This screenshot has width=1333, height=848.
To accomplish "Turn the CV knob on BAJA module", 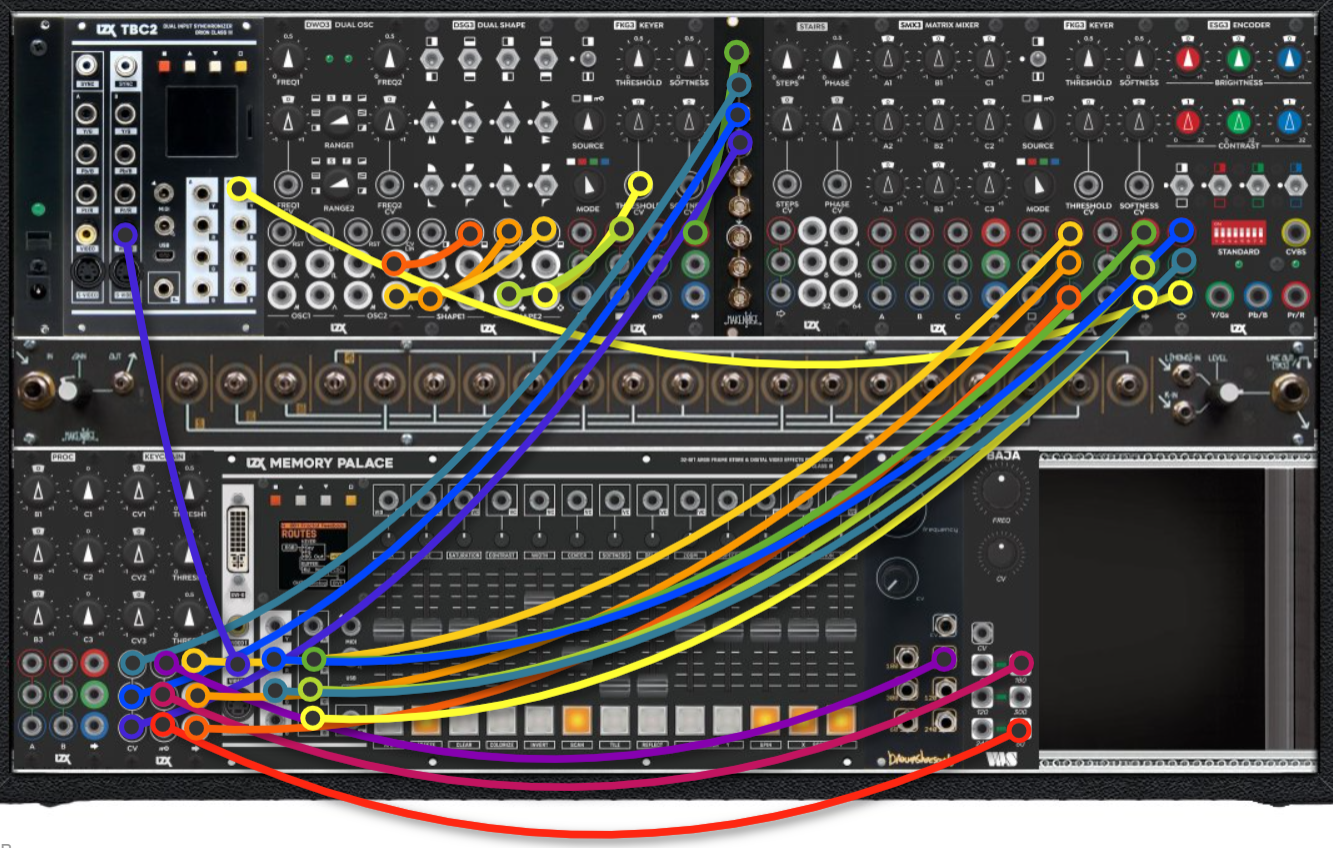I will pos(1003,552).
